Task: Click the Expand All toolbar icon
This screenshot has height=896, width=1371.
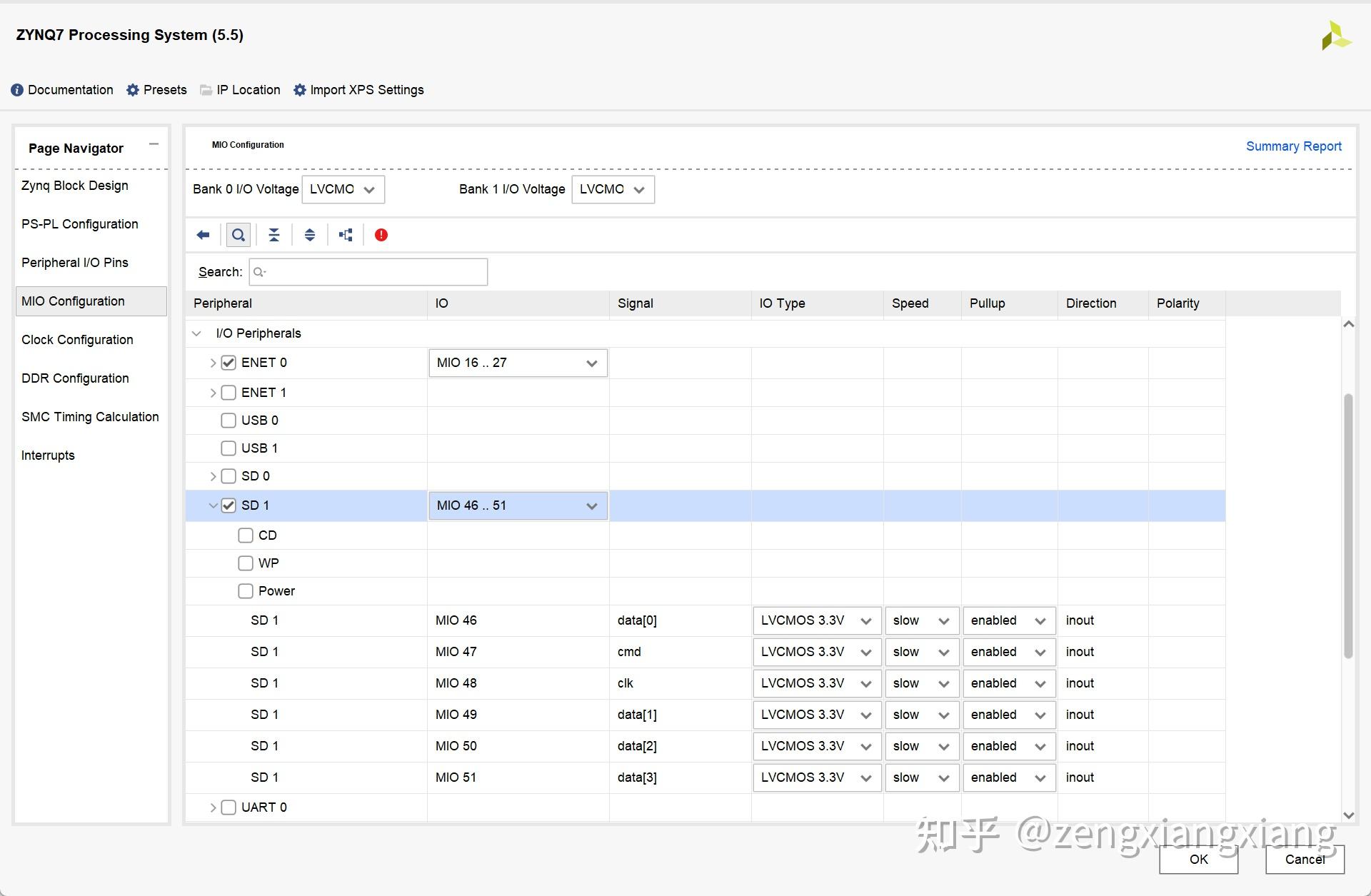Action: click(x=310, y=235)
